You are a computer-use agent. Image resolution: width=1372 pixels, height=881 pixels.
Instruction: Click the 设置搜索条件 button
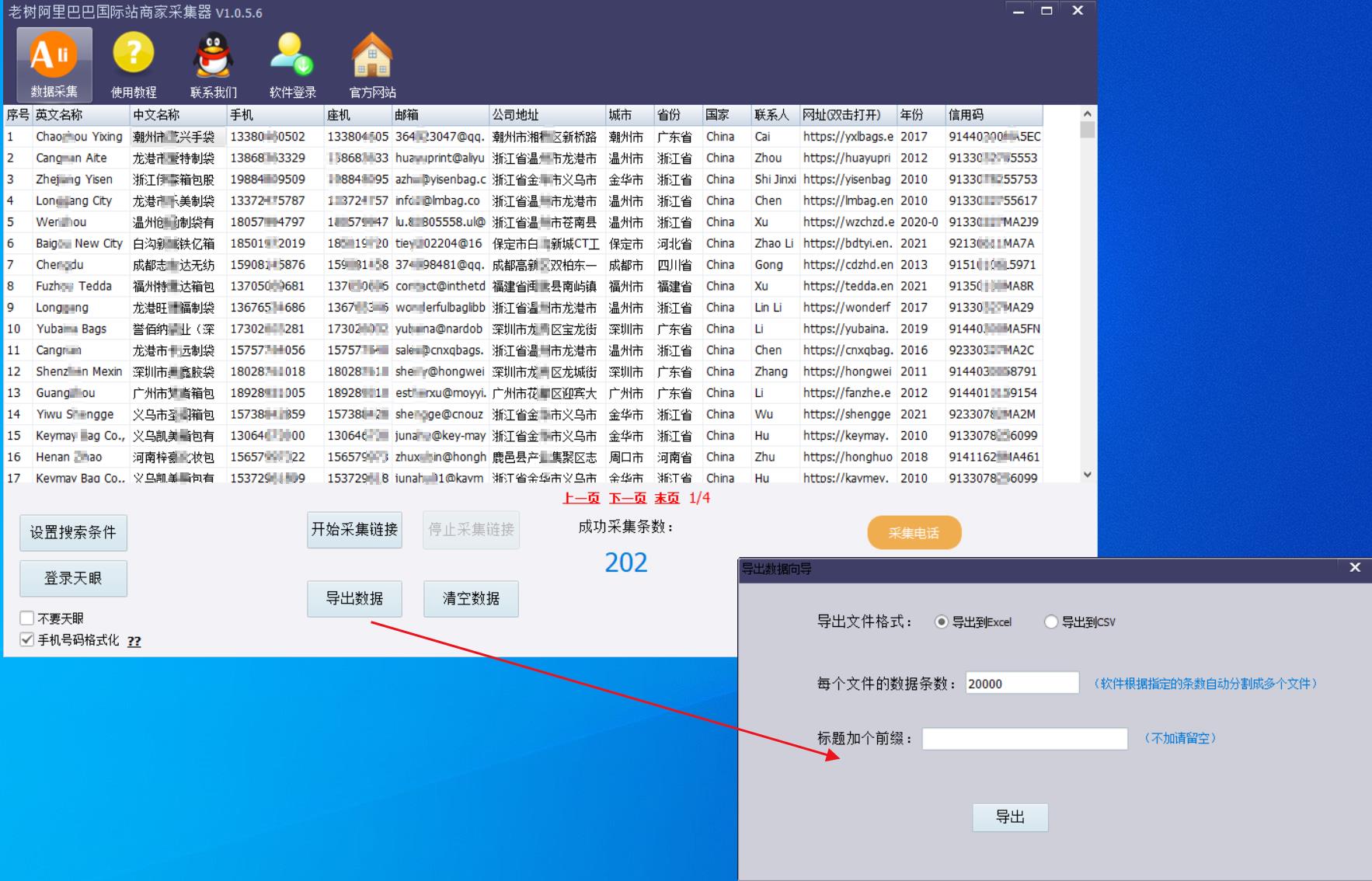point(73,533)
